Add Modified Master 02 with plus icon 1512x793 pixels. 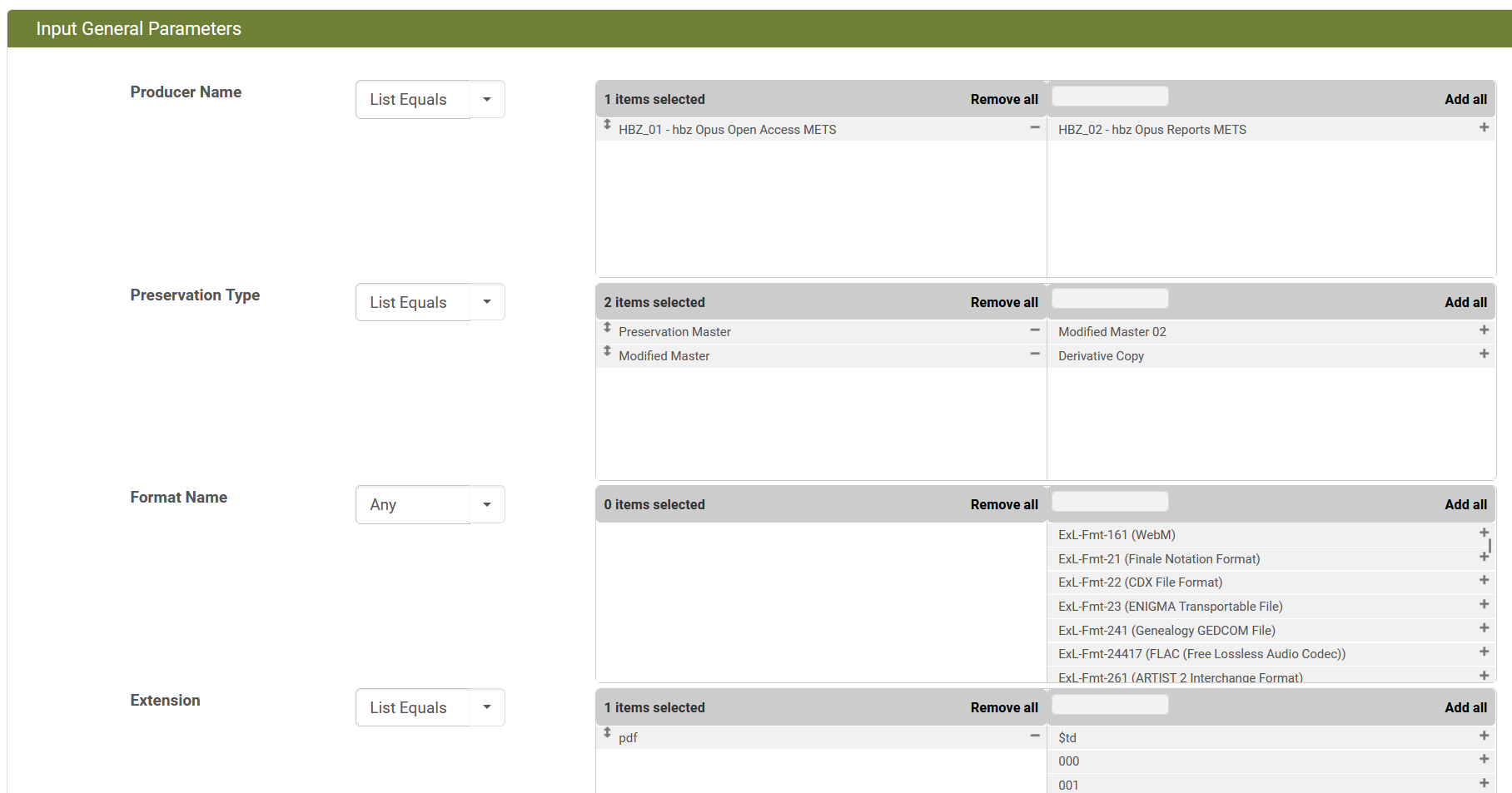pos(1483,330)
